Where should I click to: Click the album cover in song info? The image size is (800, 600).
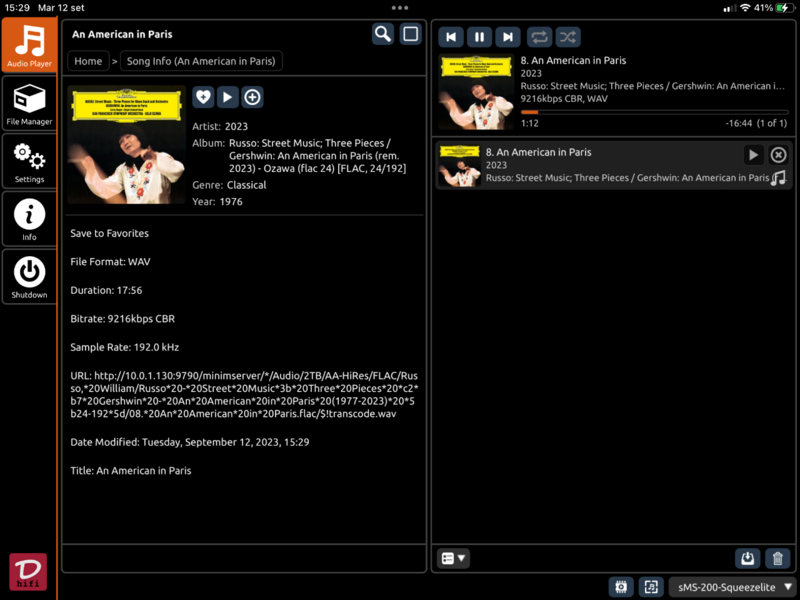click(126, 145)
